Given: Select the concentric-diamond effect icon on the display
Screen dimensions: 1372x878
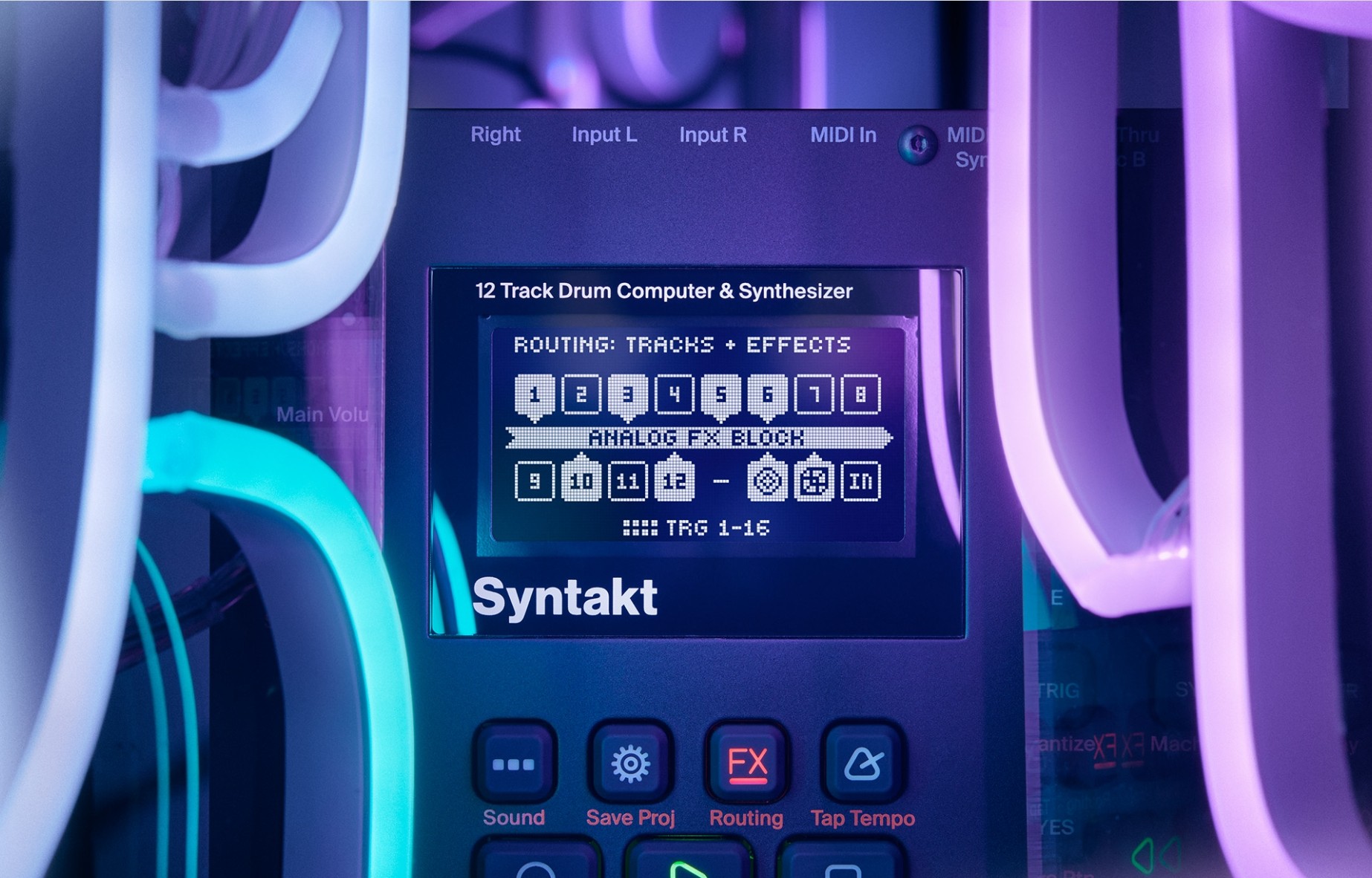Looking at the screenshot, I should click(768, 478).
